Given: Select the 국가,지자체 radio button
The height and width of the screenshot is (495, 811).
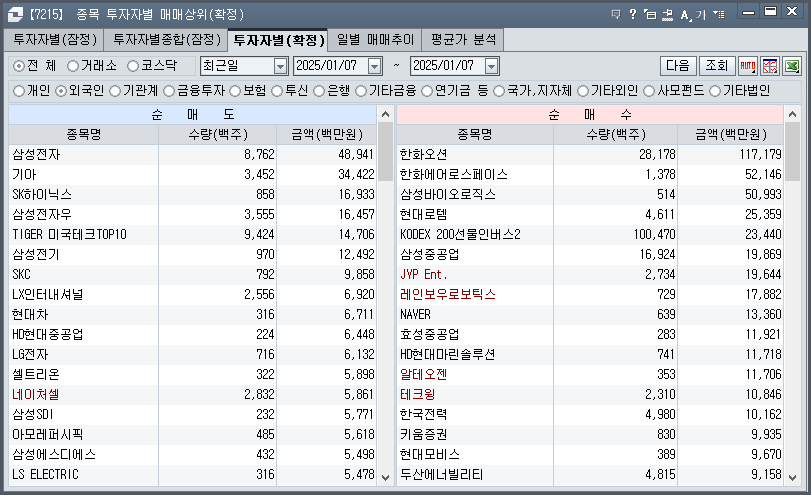Looking at the screenshot, I should click(x=499, y=91).
